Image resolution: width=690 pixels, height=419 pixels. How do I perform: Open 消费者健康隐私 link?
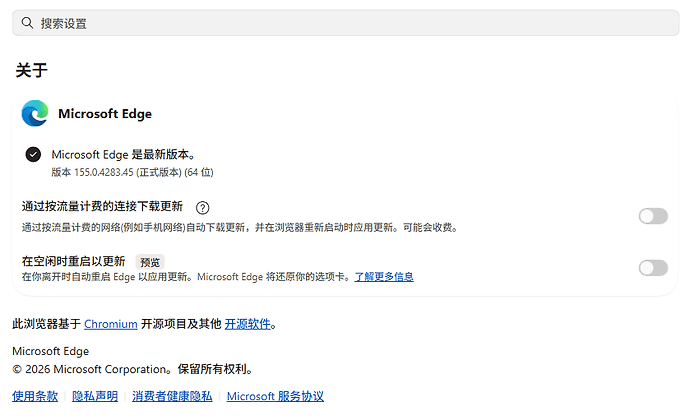point(172,396)
